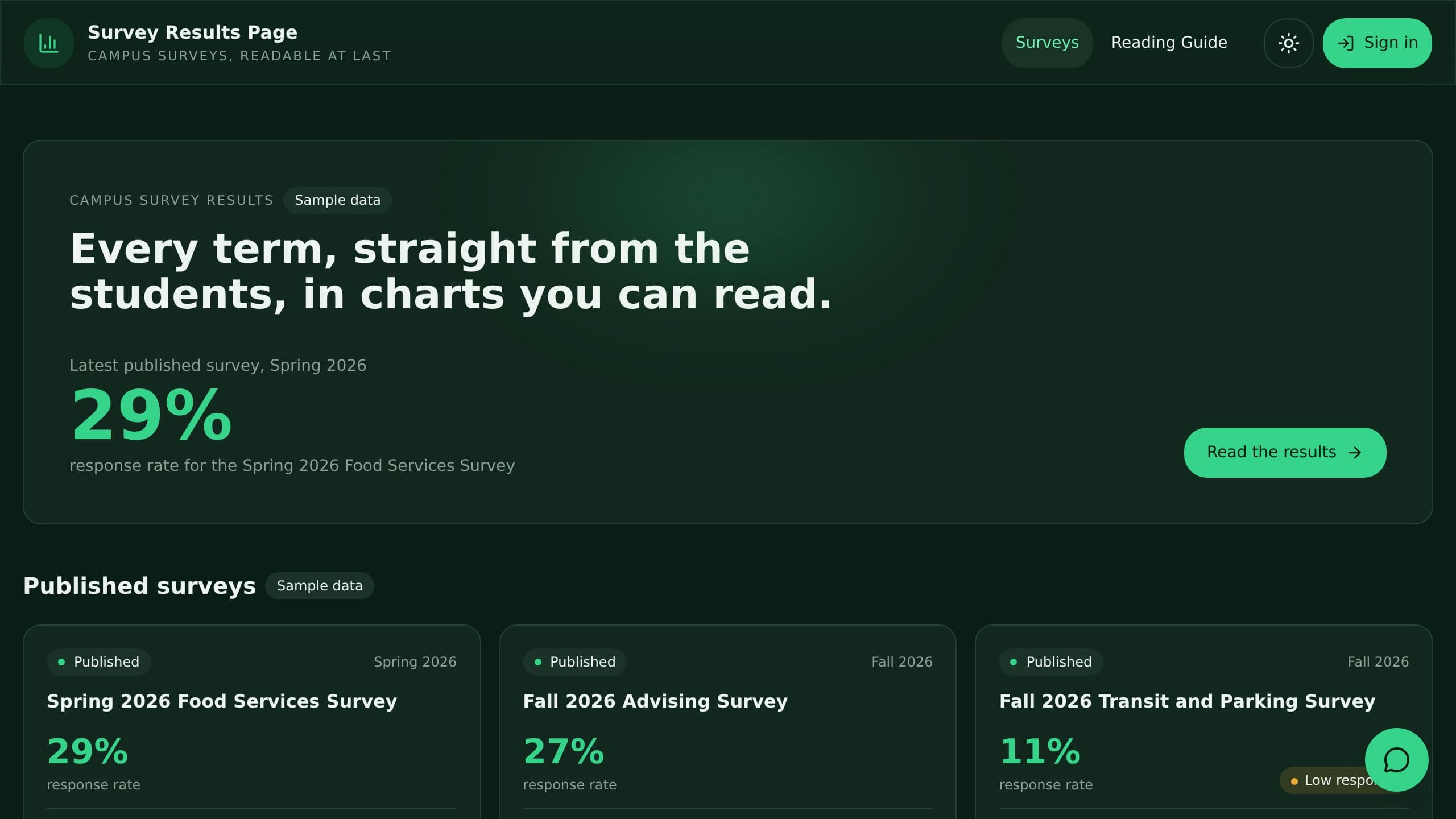Open the Surveys nav tab

click(x=1047, y=43)
